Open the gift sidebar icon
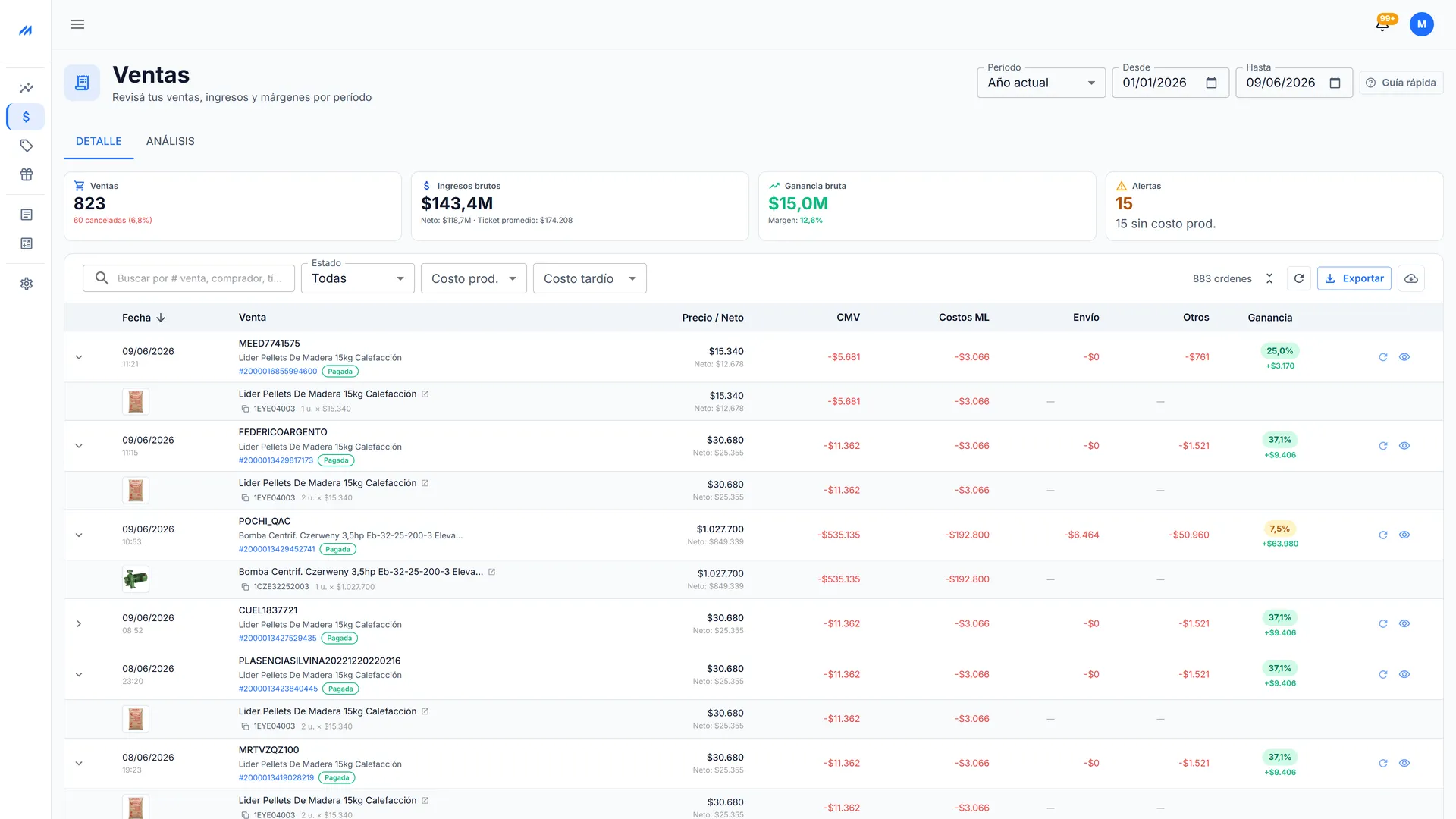 [x=27, y=174]
